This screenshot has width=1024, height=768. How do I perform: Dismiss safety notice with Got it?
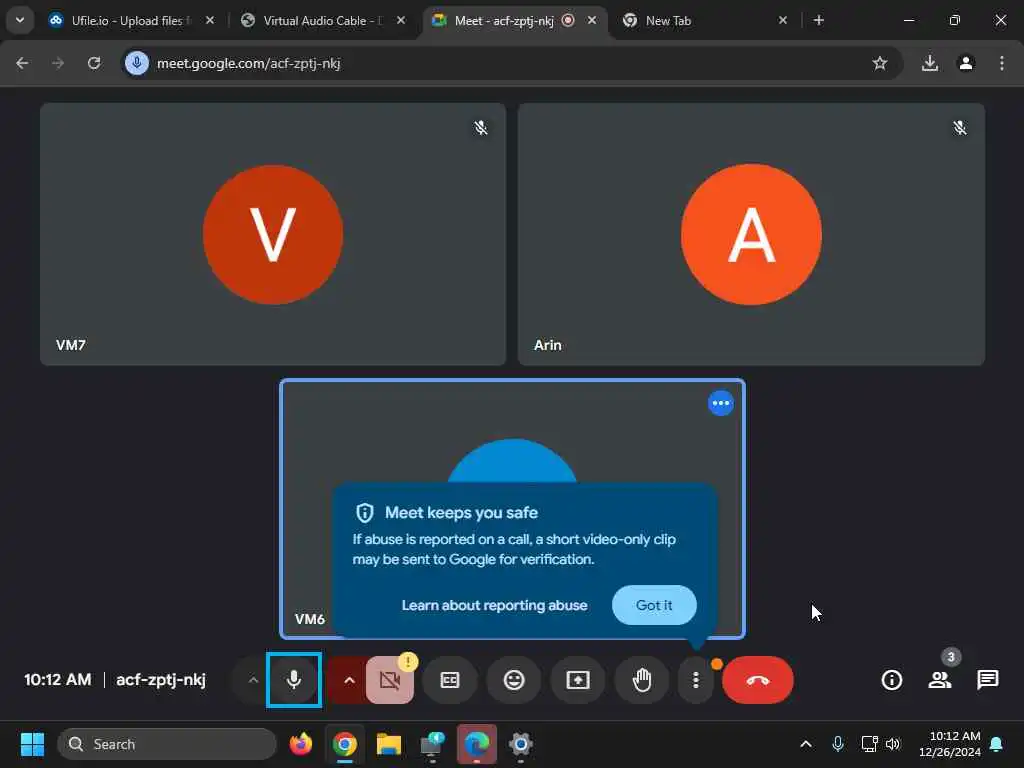654,605
